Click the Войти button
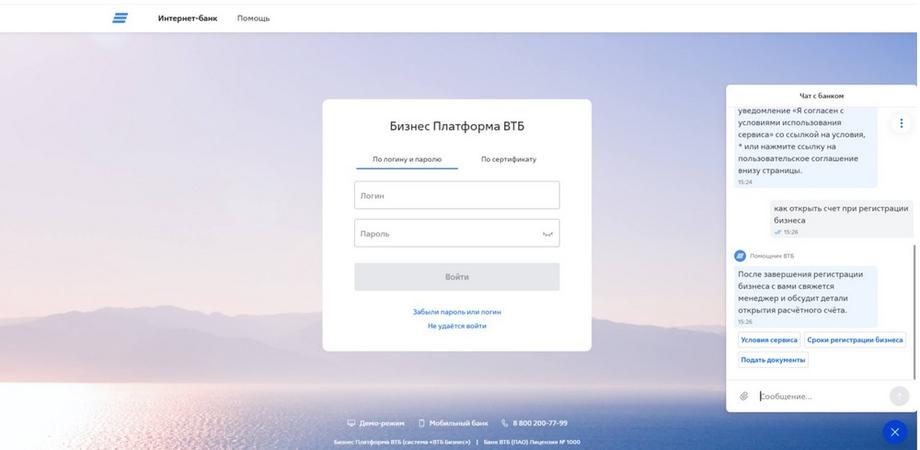 point(456,277)
